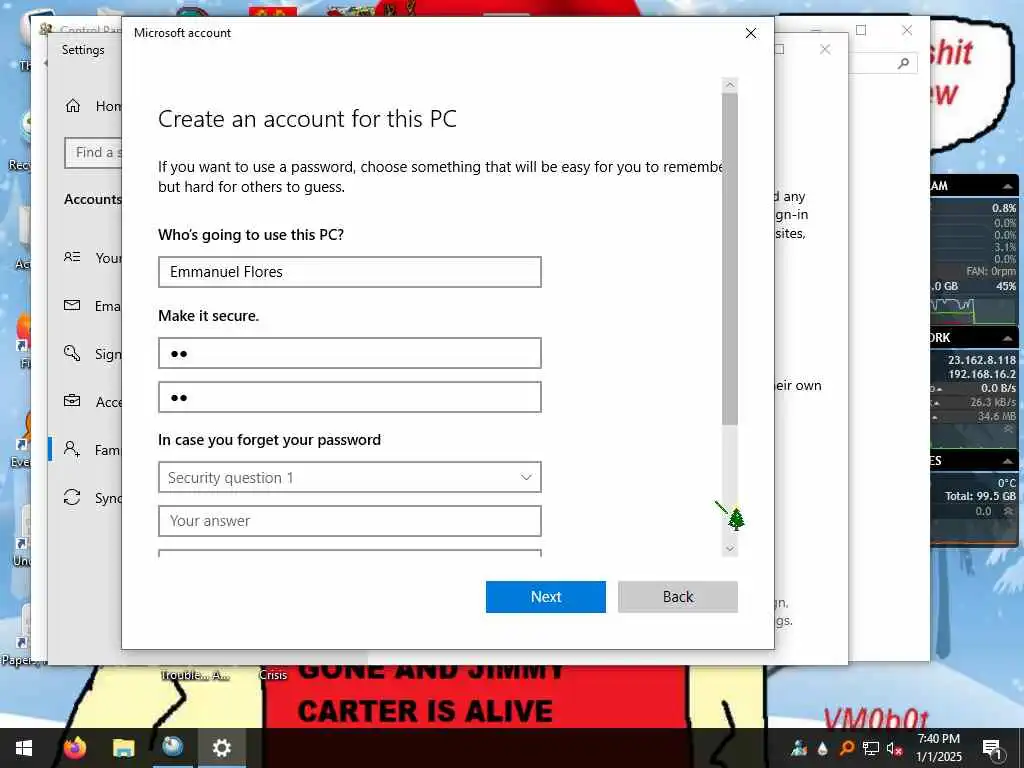
Task: Click the dialog vertical scrollbar thumb
Action: (x=730, y=259)
